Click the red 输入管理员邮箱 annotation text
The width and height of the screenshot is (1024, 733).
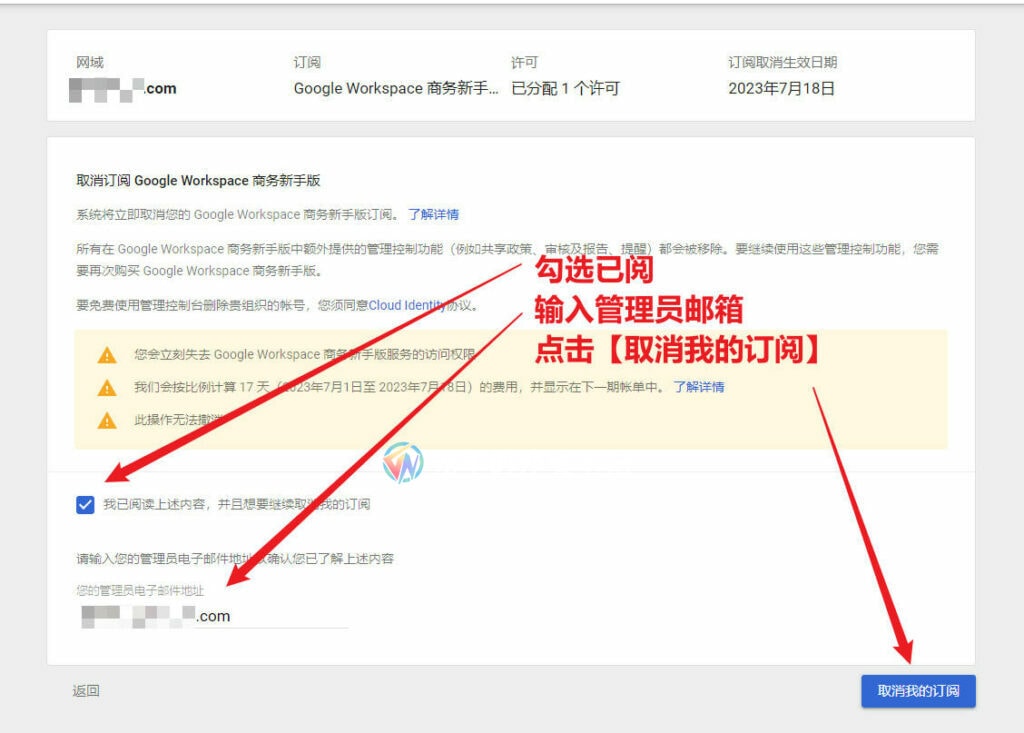(638, 310)
